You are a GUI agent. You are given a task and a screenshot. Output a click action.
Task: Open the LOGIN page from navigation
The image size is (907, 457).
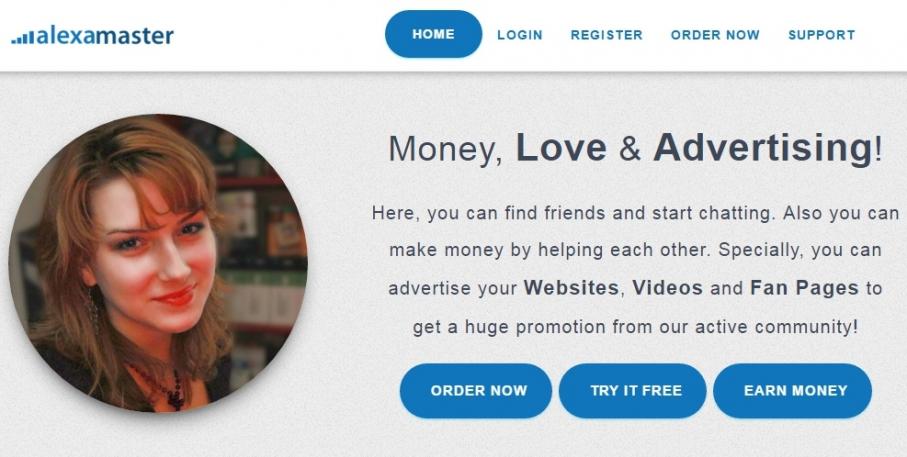(519, 35)
